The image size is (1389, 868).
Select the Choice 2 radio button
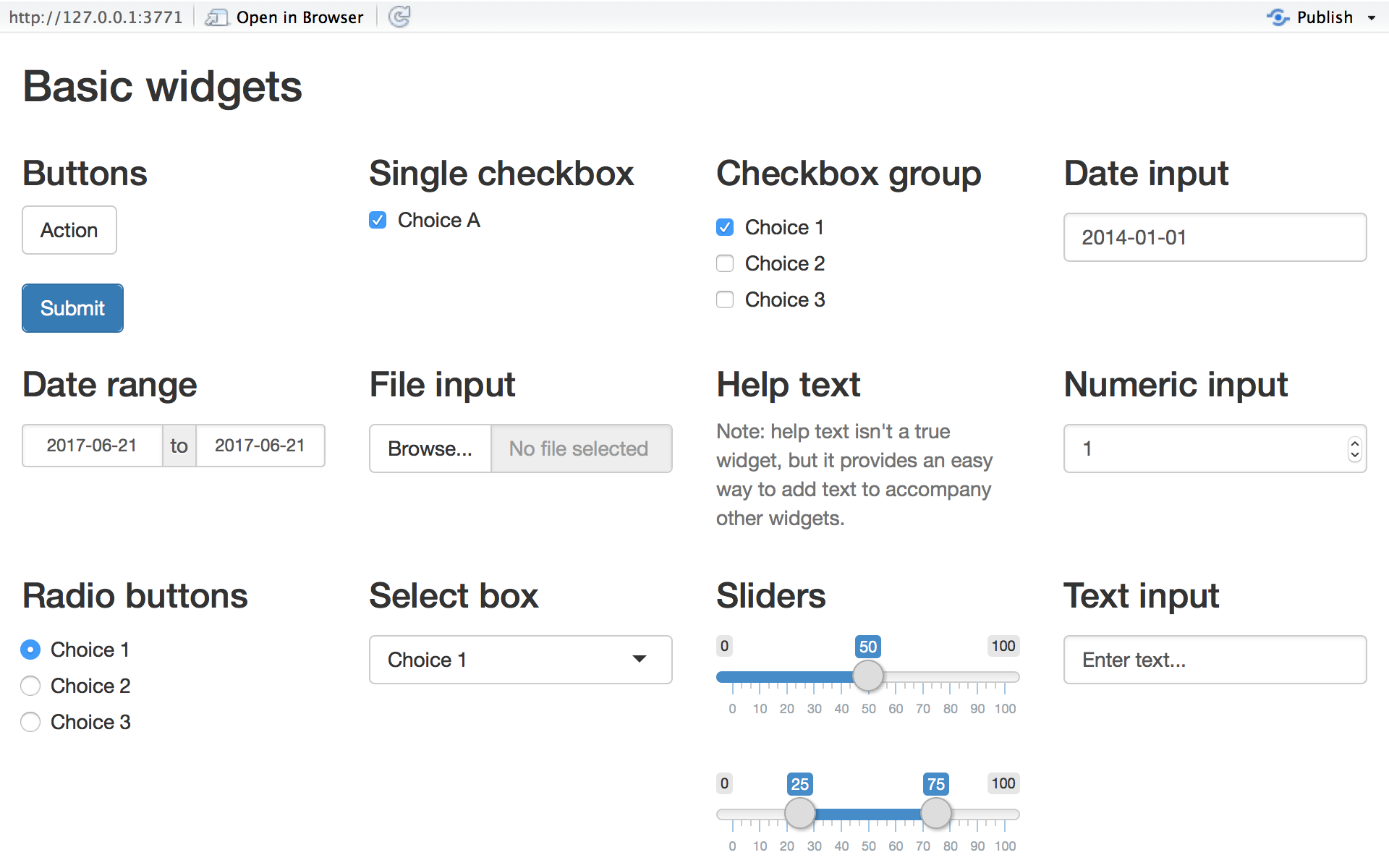(x=30, y=686)
